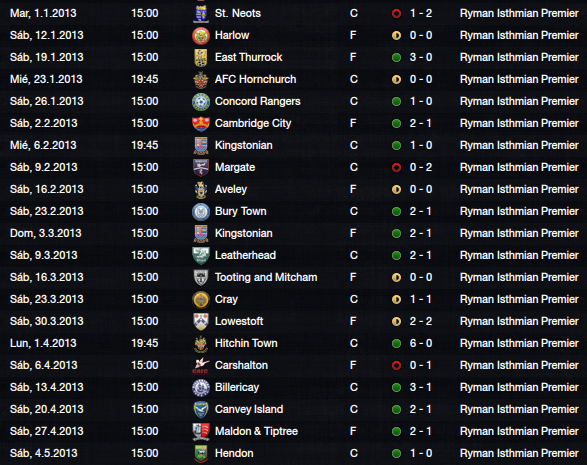Select the Bury Town badge icon
The height and width of the screenshot is (465, 587).
coord(201,212)
